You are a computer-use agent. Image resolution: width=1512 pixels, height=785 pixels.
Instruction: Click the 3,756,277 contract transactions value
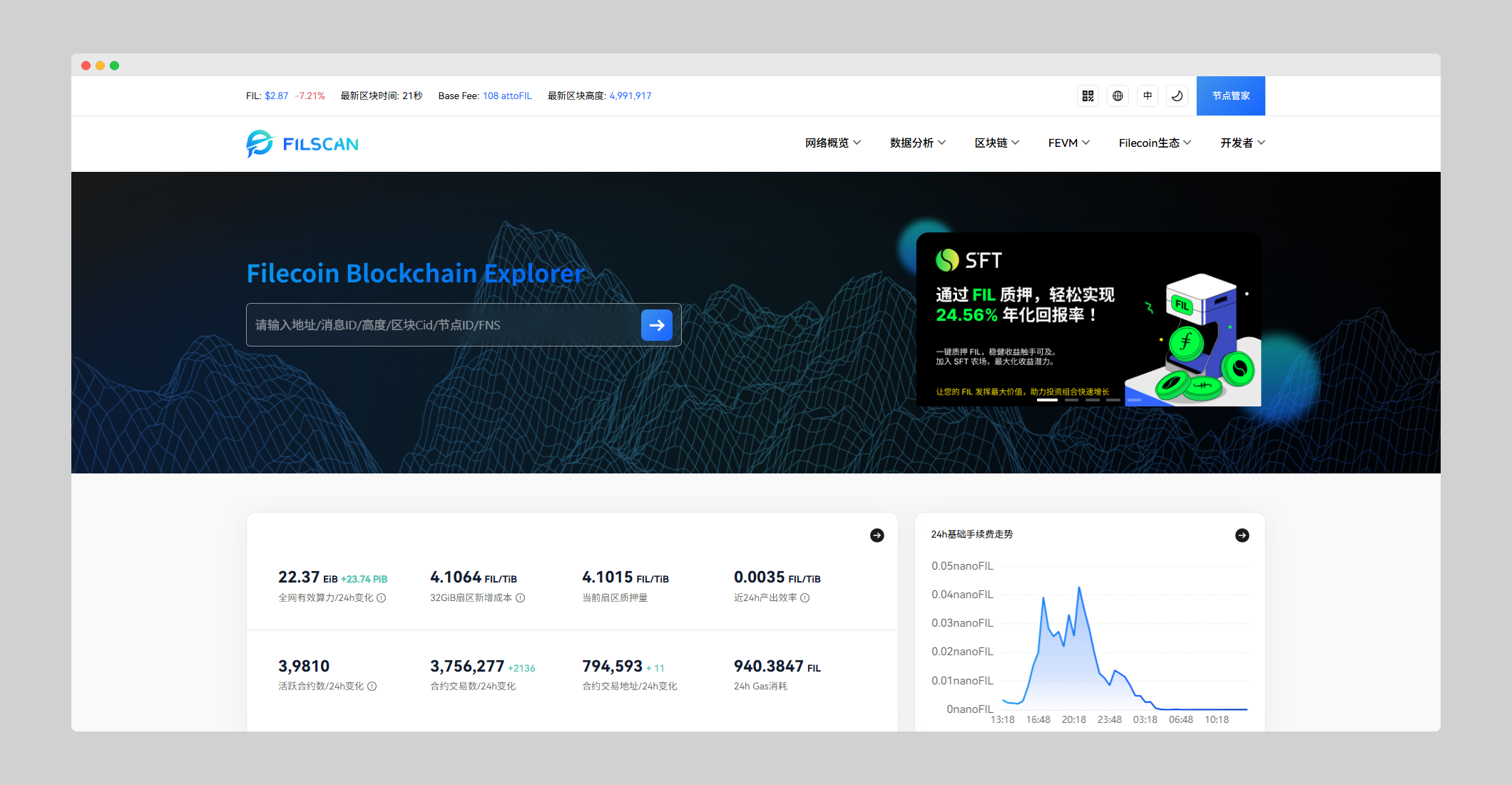click(467, 666)
